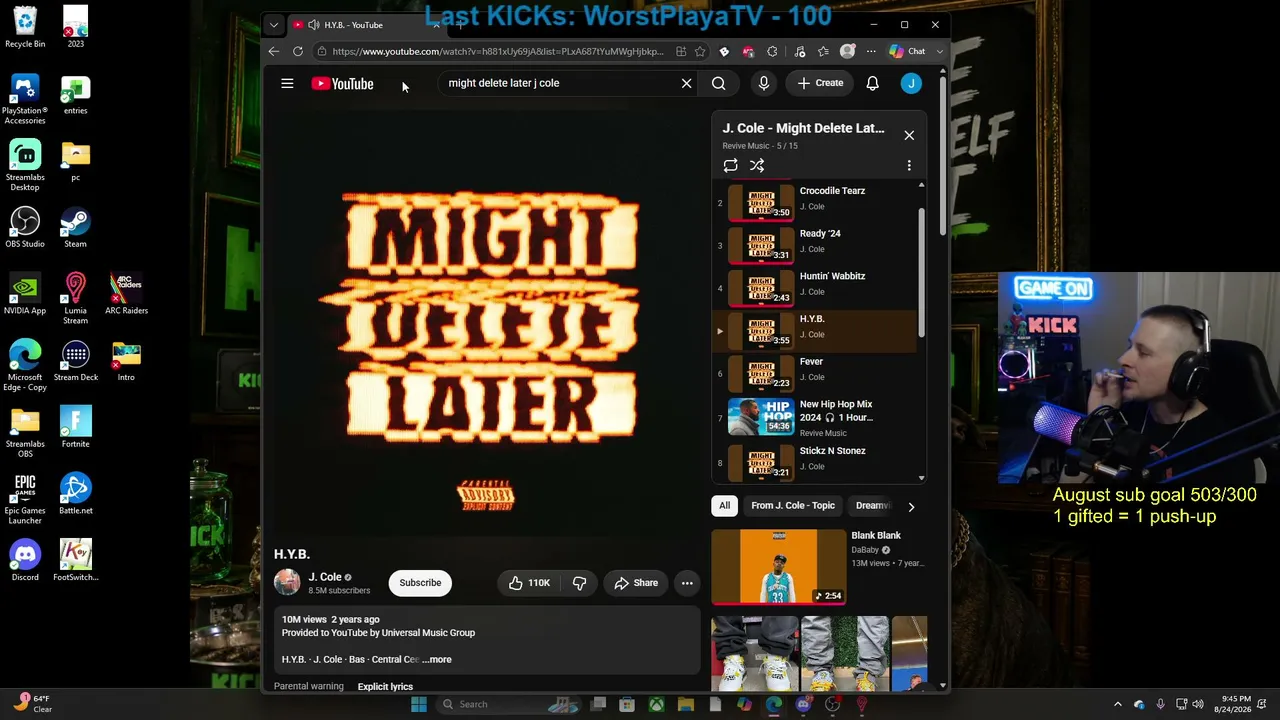Toggle playlist shuffle

coord(757,166)
